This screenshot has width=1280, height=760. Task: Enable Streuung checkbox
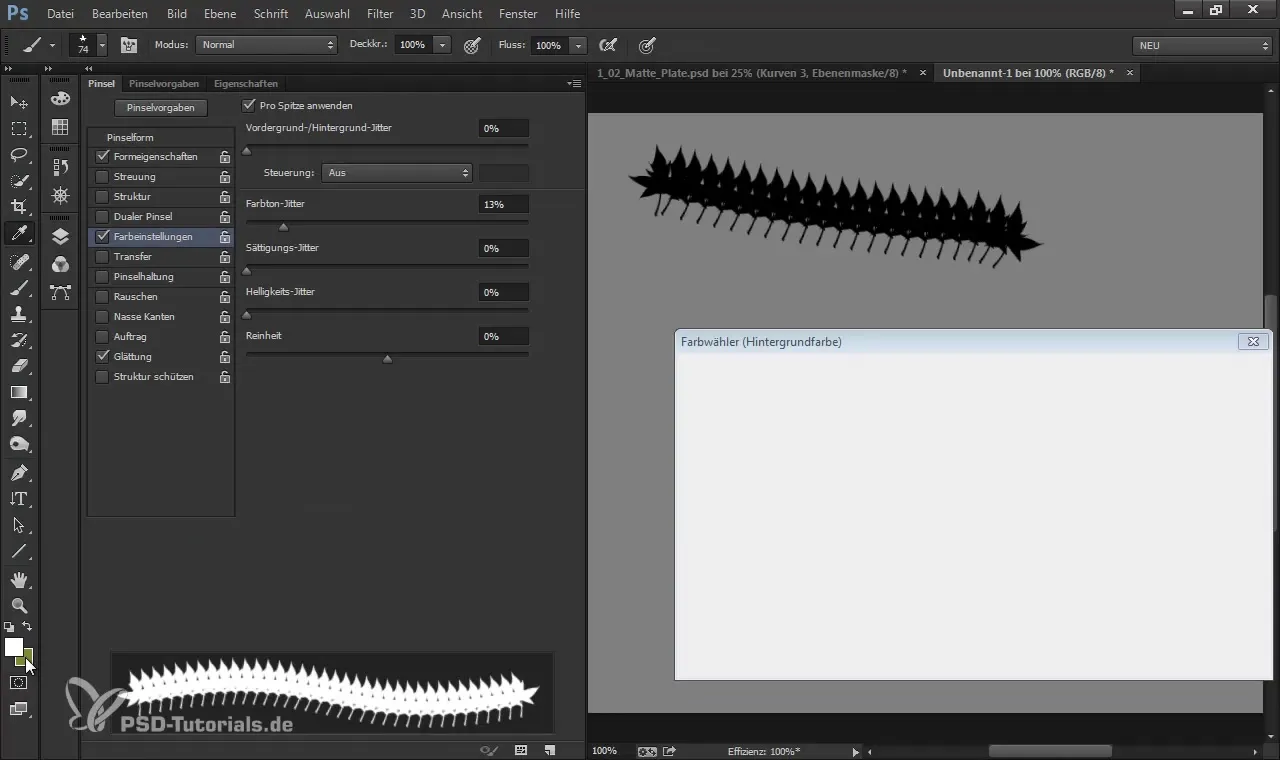pyautogui.click(x=102, y=177)
